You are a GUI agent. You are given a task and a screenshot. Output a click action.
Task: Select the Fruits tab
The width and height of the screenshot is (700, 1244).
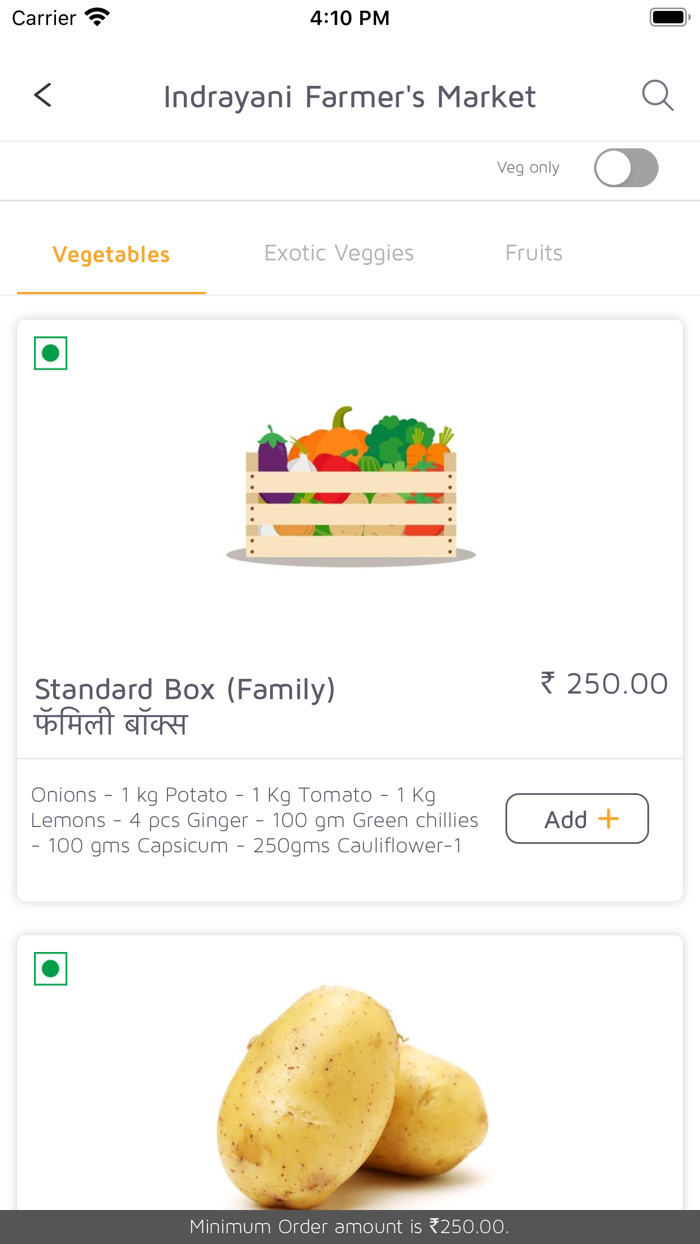[534, 253]
